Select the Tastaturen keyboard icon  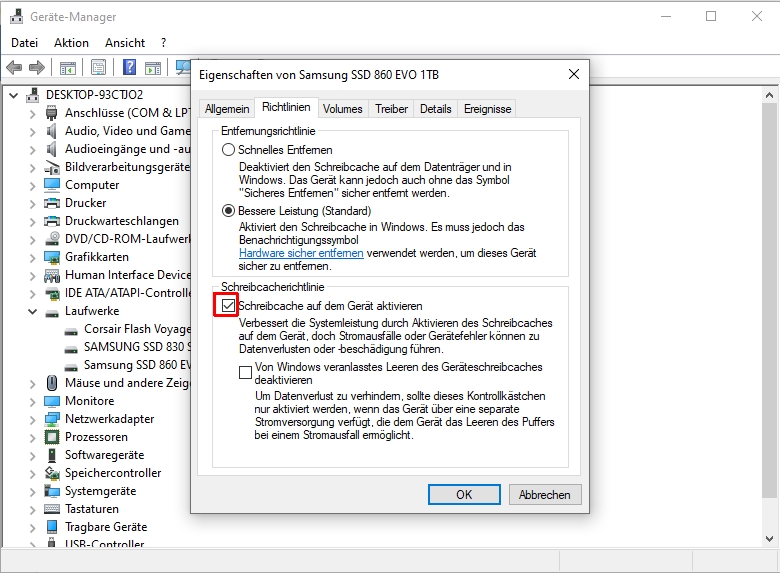pos(52,509)
